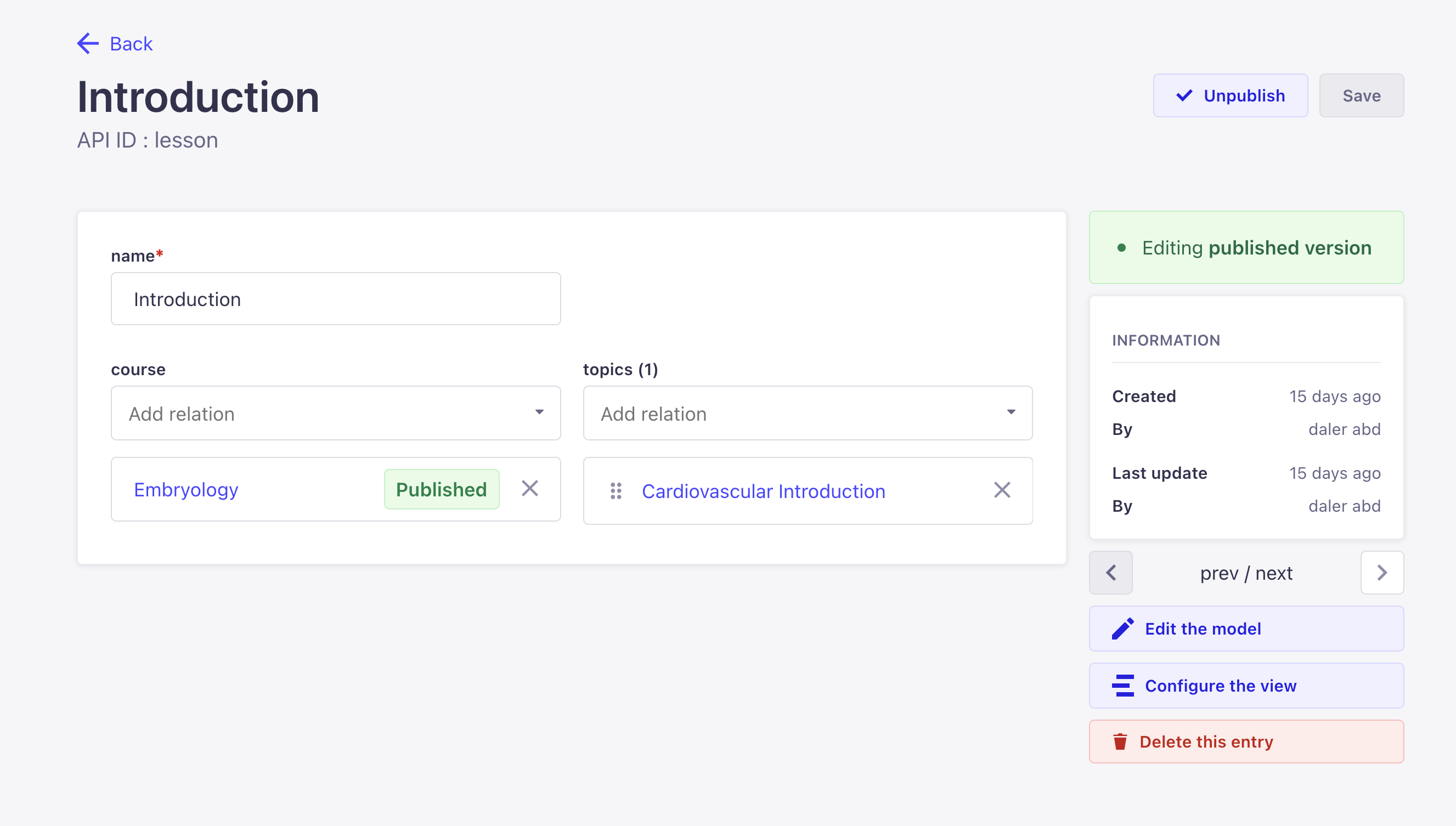
Task: Open the Embryology course link
Action: click(x=186, y=489)
